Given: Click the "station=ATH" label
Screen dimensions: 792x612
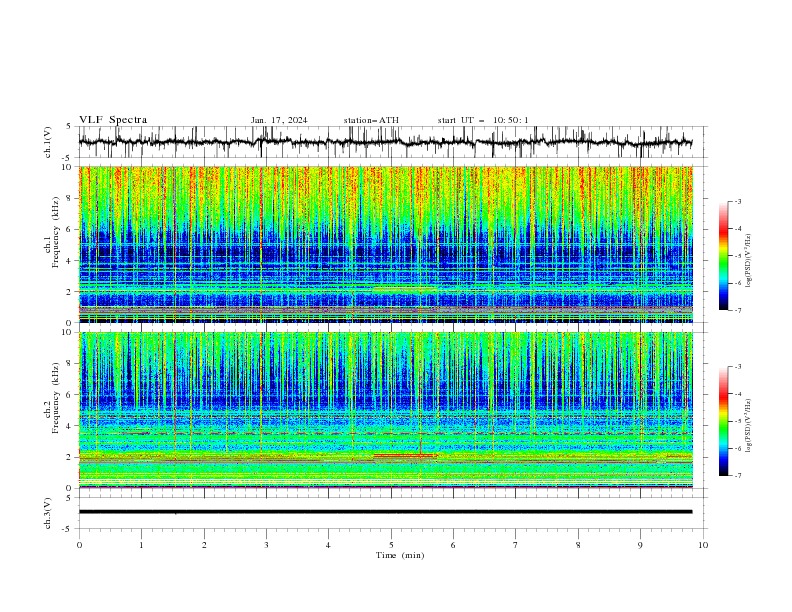Looking at the screenshot, I should (371, 120).
